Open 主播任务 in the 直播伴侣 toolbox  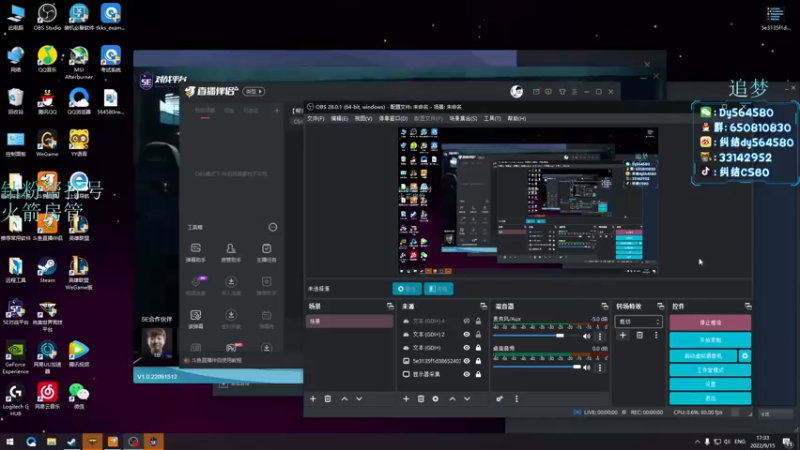(x=266, y=253)
